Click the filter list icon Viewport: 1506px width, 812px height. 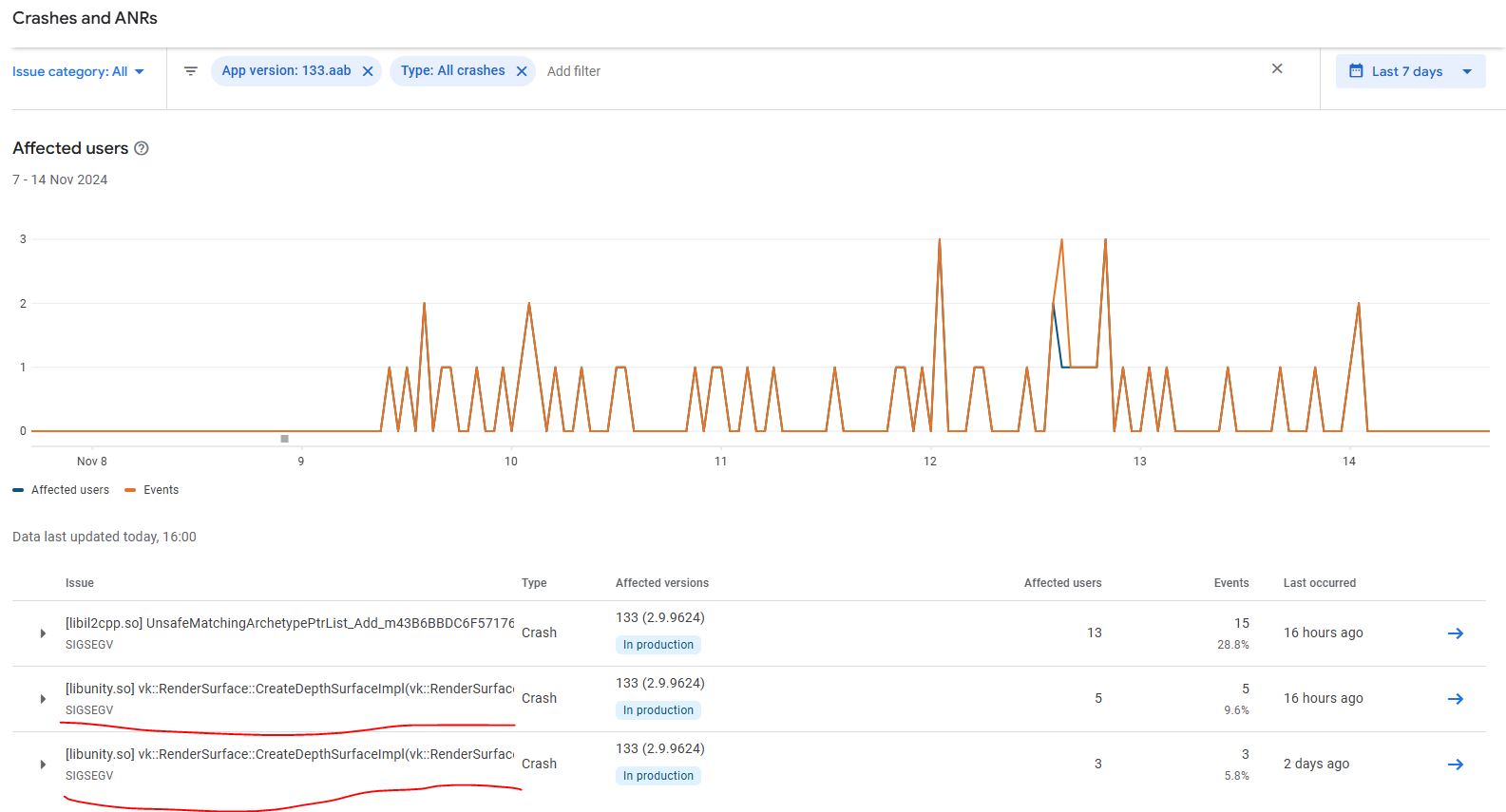coord(190,71)
